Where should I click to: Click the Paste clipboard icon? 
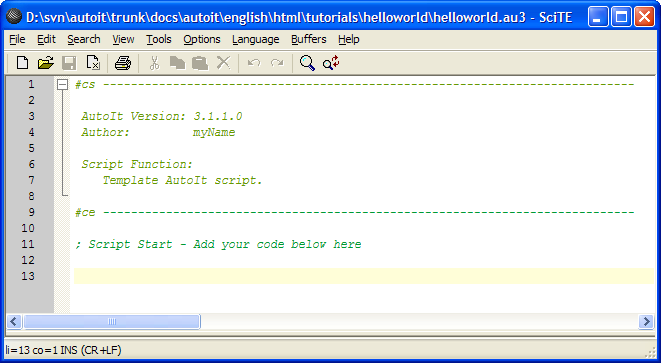click(x=200, y=63)
